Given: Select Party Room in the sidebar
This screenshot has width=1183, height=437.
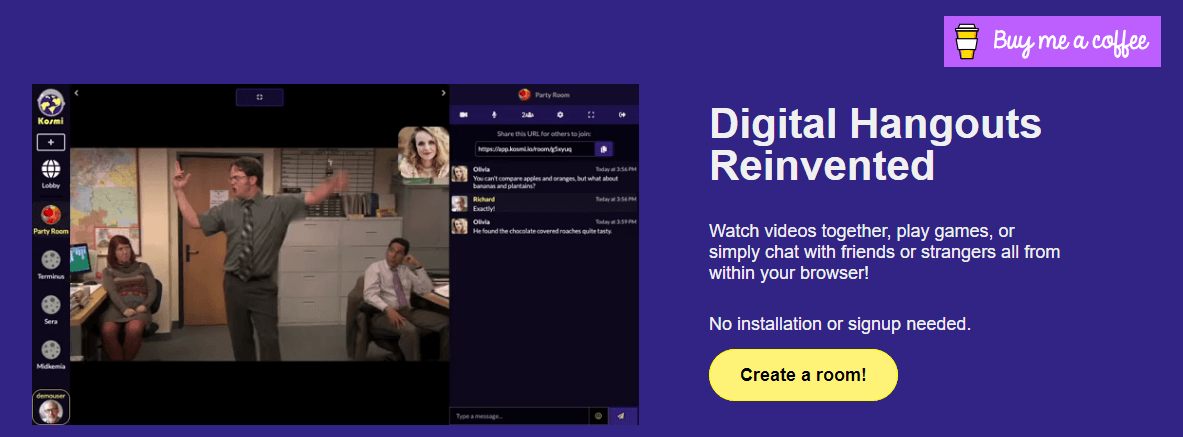Looking at the screenshot, I should (x=51, y=220).
